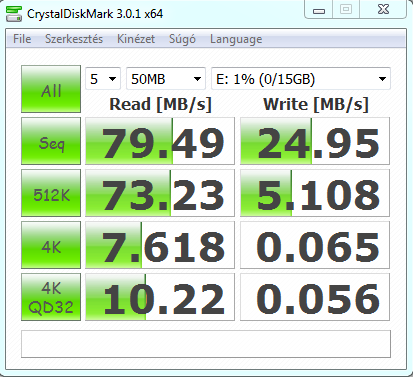
Task: Open the Kinézet menu
Action: click(136, 39)
